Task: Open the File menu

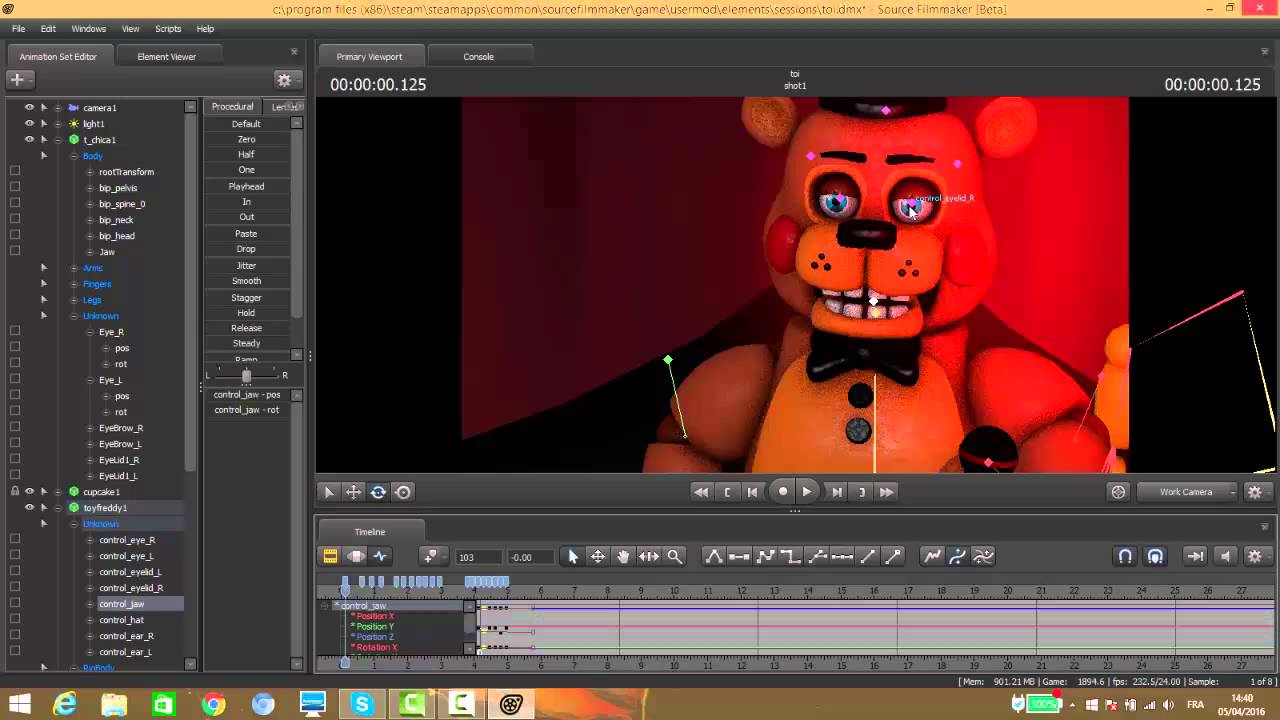Action: [19, 29]
